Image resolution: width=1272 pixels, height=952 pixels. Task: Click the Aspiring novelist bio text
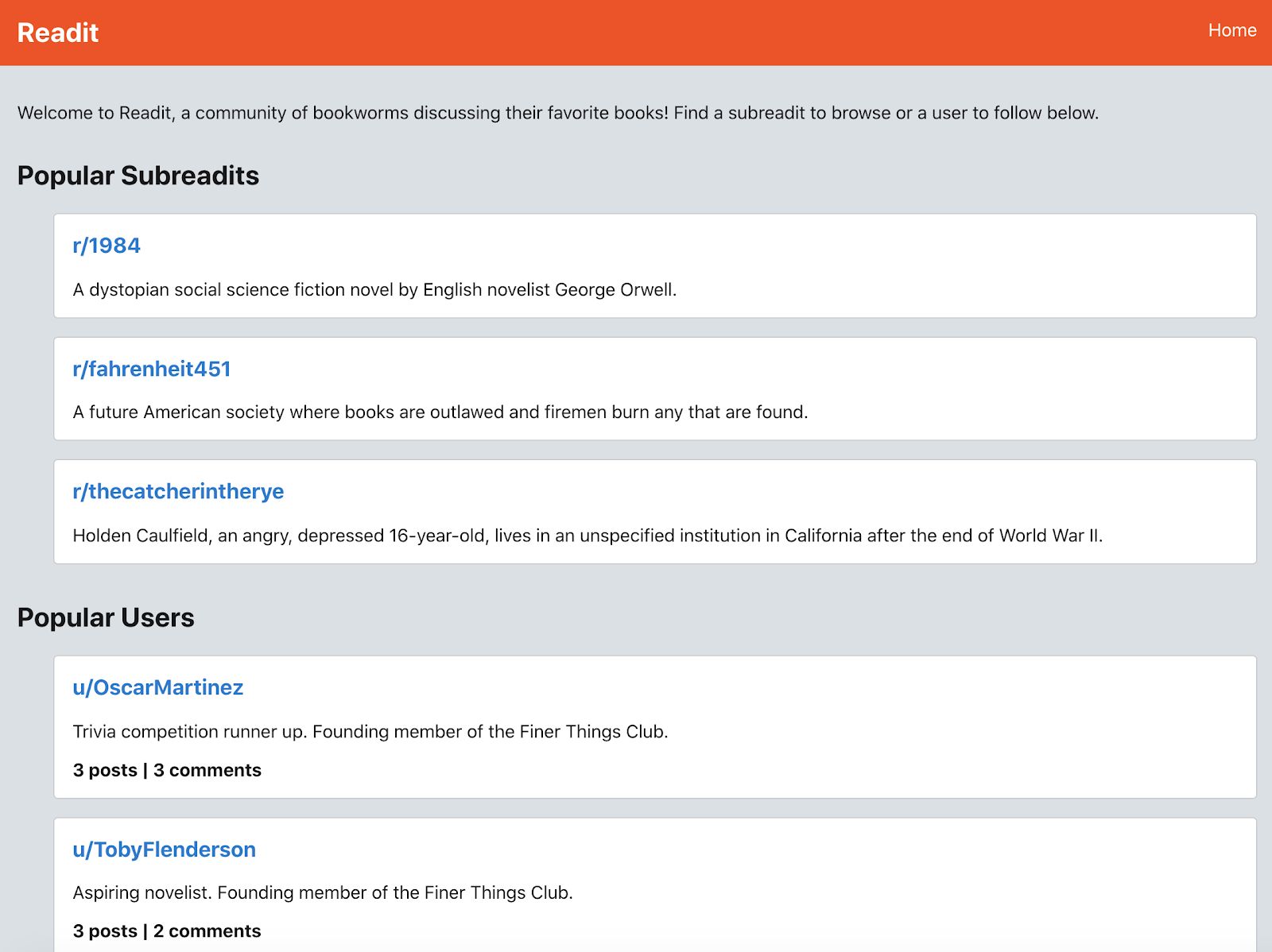323,892
